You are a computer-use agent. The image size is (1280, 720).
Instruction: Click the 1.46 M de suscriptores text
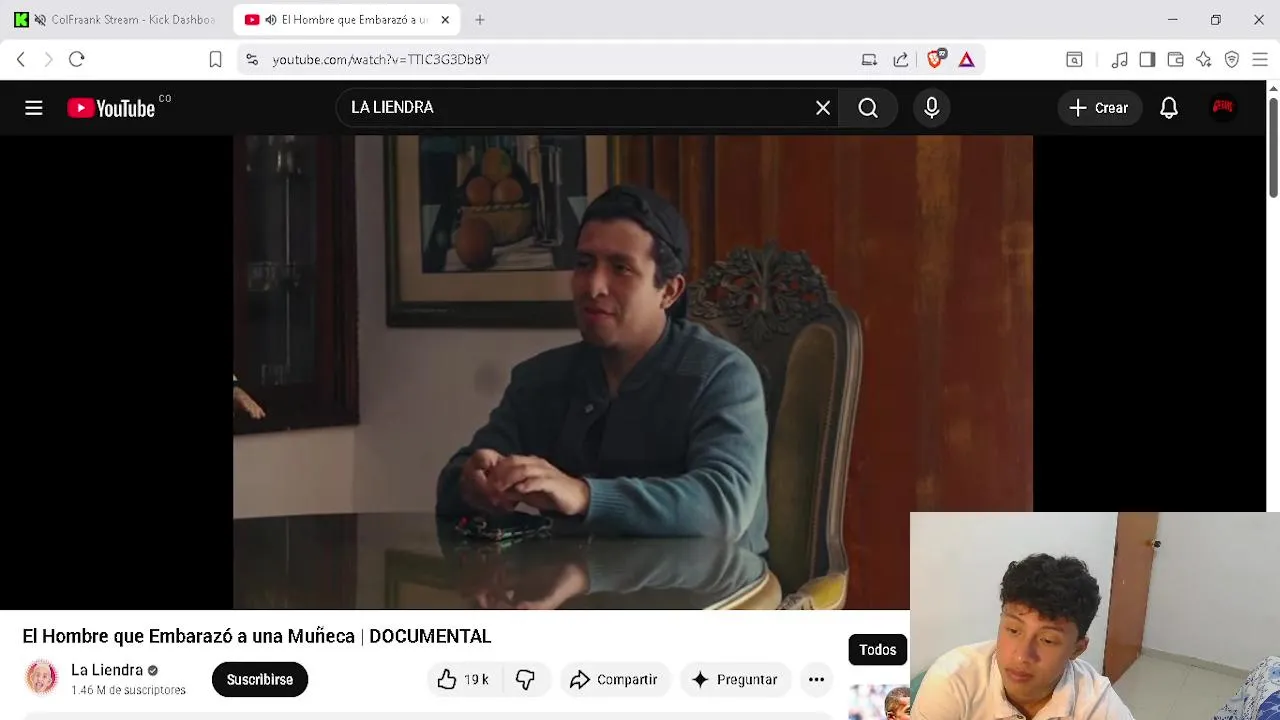click(128, 690)
